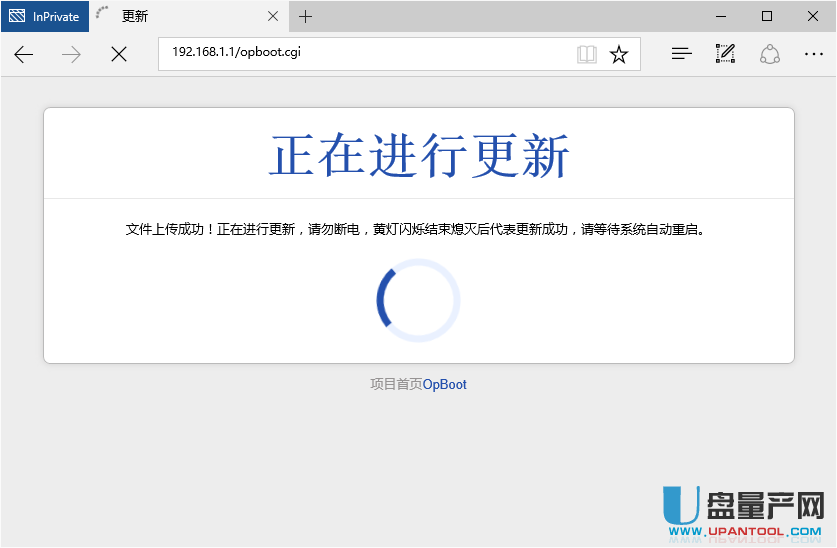Follow the OpBoot project homepage link
Viewport: 837px width, 548px height.
point(444,384)
